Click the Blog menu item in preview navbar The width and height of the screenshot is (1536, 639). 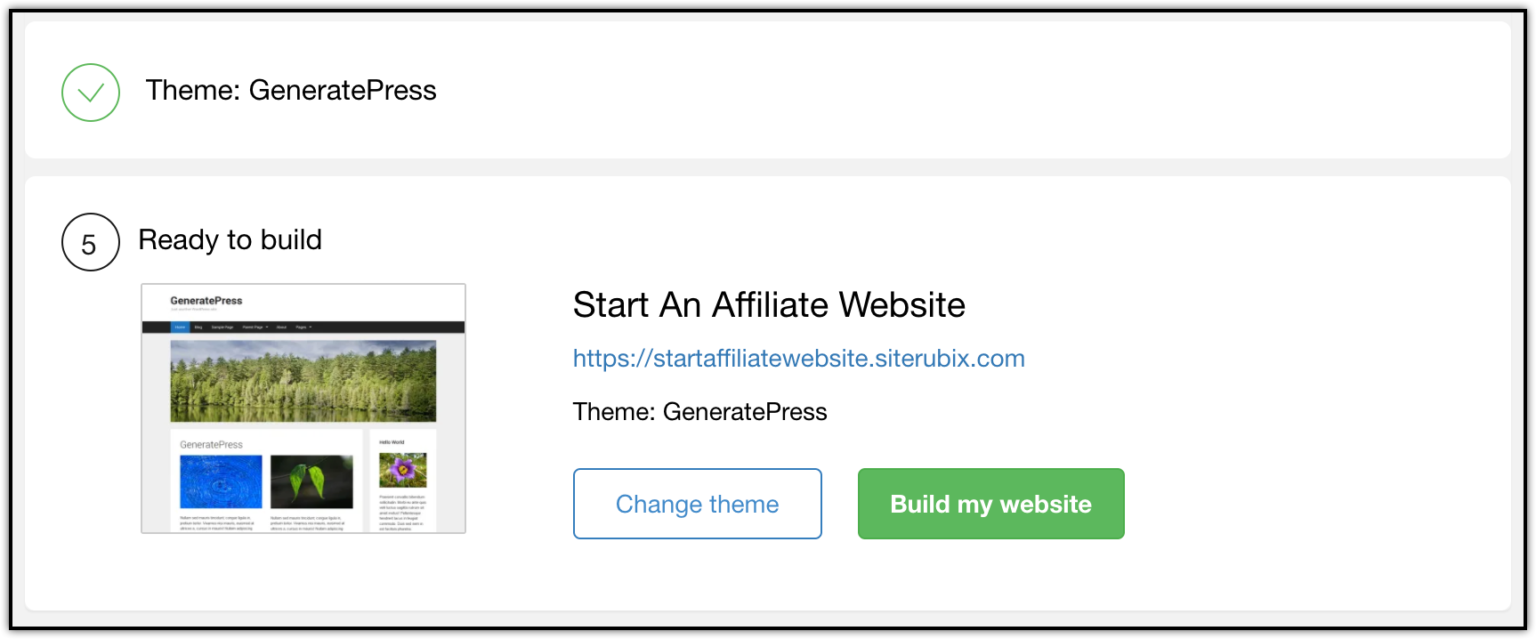click(198, 327)
